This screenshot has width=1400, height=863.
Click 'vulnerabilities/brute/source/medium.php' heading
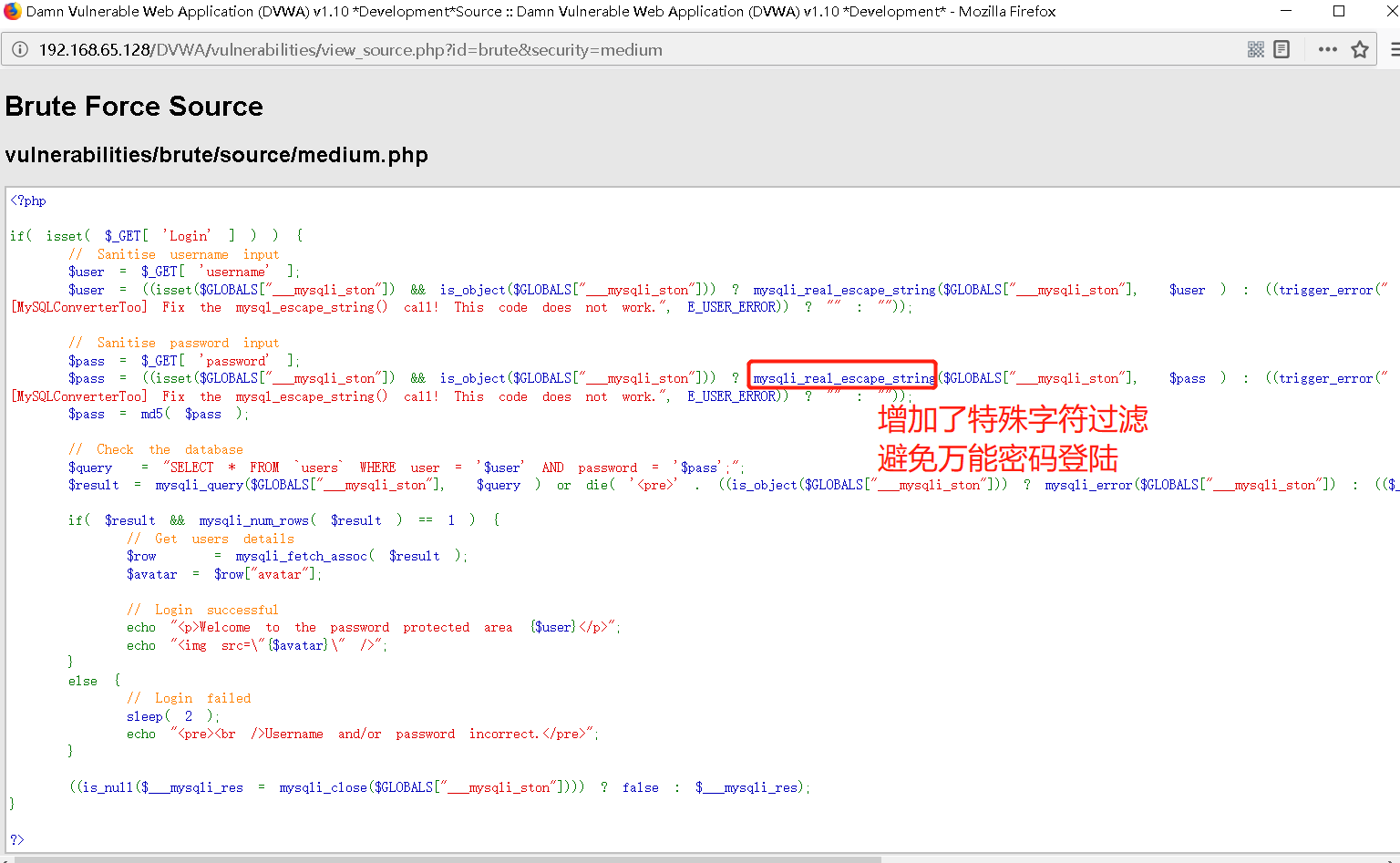[x=217, y=155]
